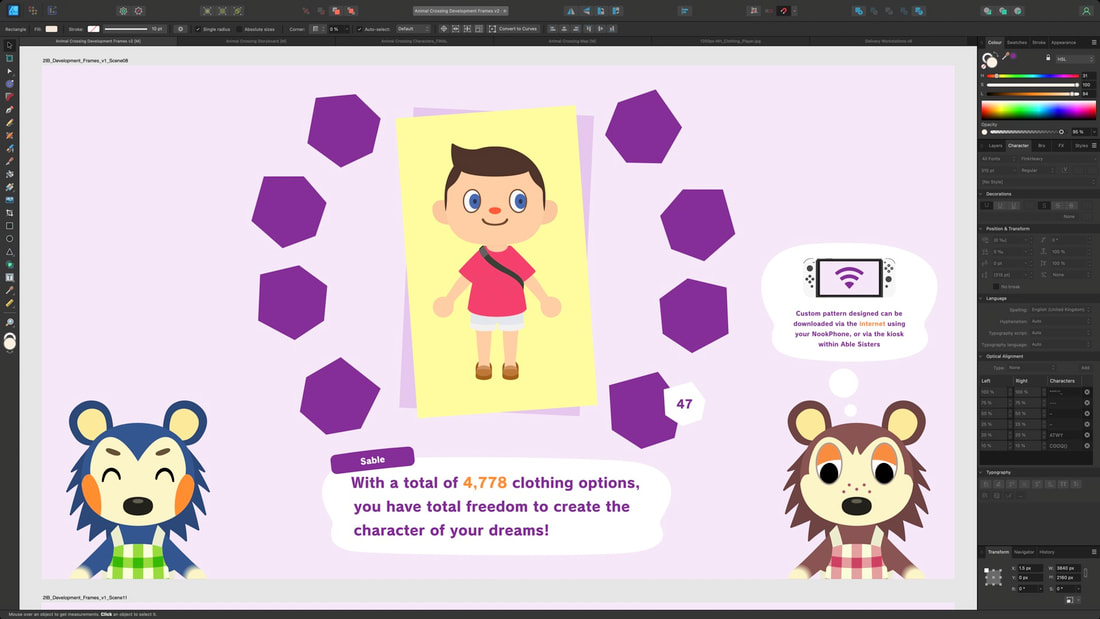Open the stroke settings gear icon
The image size is (1100, 619).
coord(180,29)
